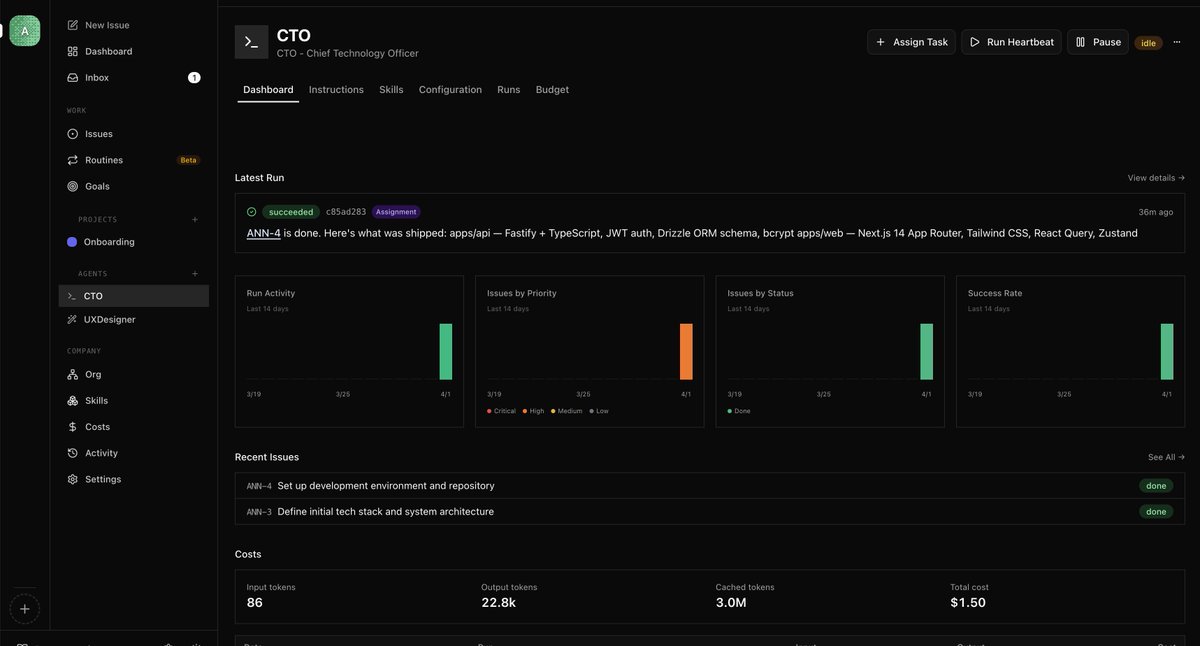1200x646 pixels.
Task: Click the succeeded status badge
Action: click(291, 212)
